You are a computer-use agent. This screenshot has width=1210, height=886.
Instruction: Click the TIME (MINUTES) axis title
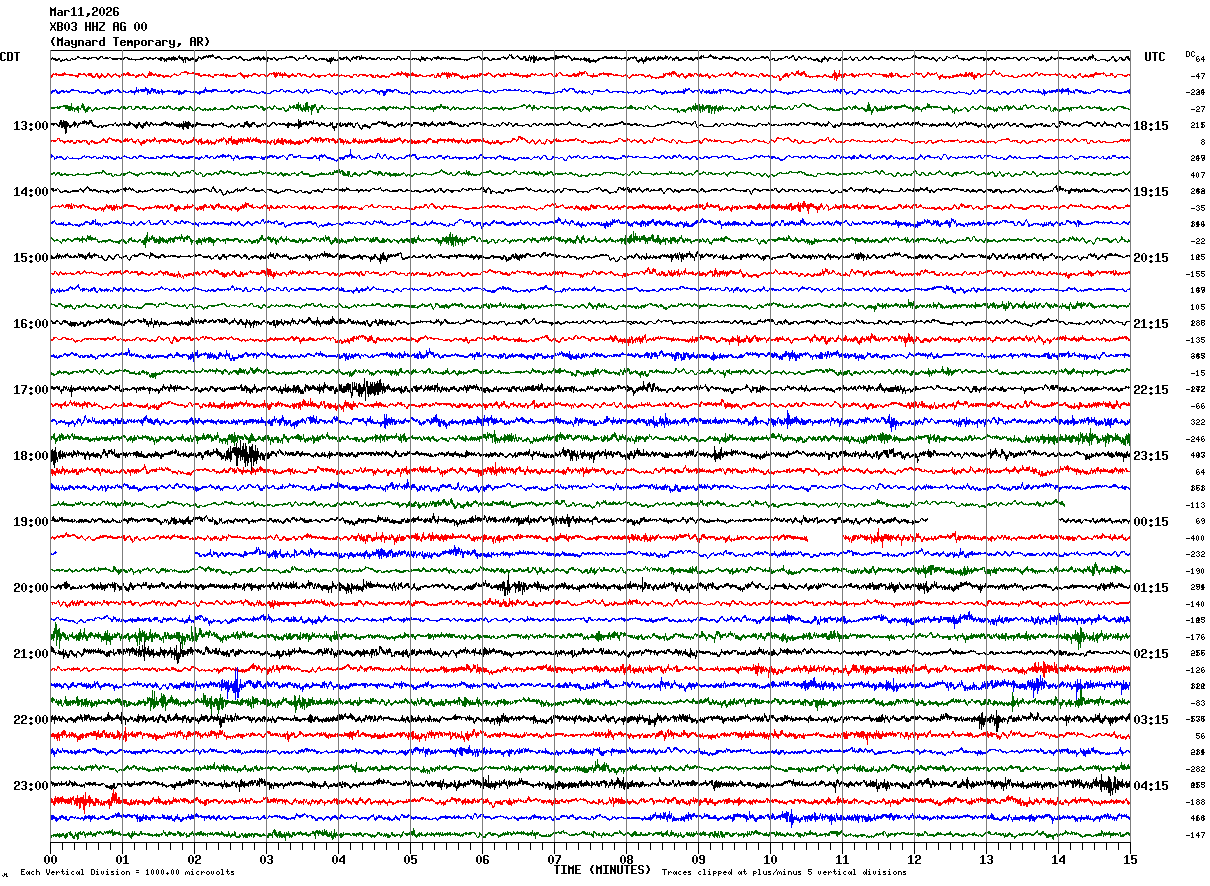pos(602,870)
